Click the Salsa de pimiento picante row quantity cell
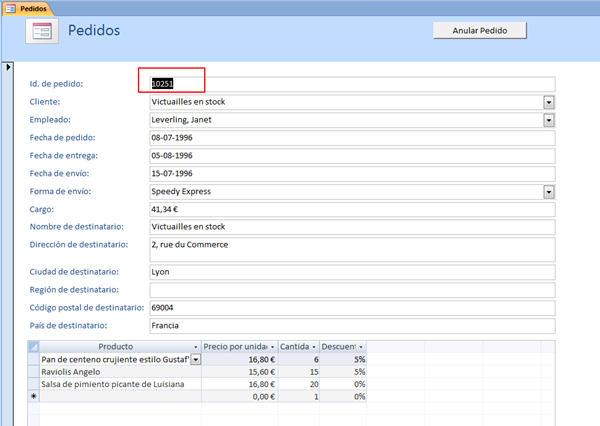This screenshot has height=426, width=600. pyautogui.click(x=299, y=383)
